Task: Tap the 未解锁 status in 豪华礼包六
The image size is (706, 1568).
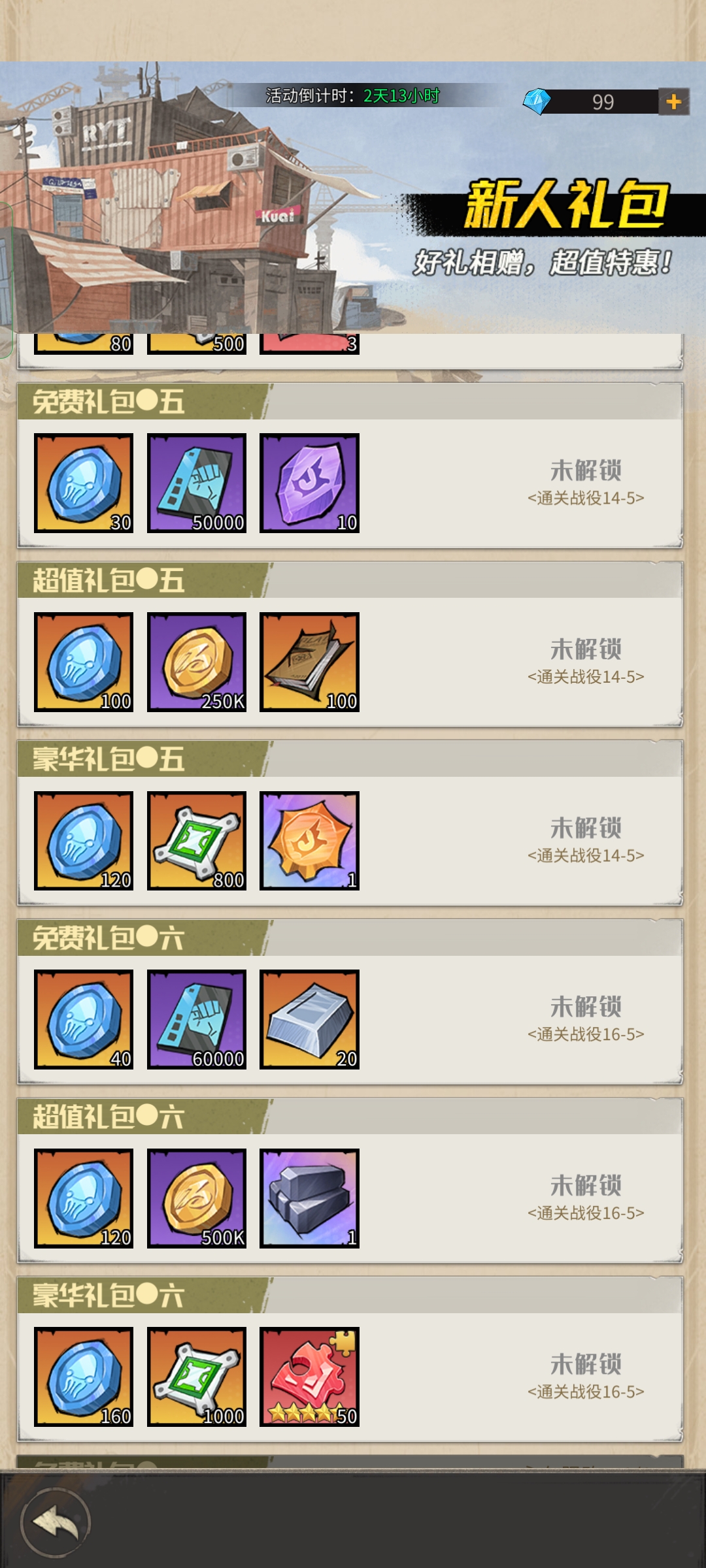Action: 586,1364
